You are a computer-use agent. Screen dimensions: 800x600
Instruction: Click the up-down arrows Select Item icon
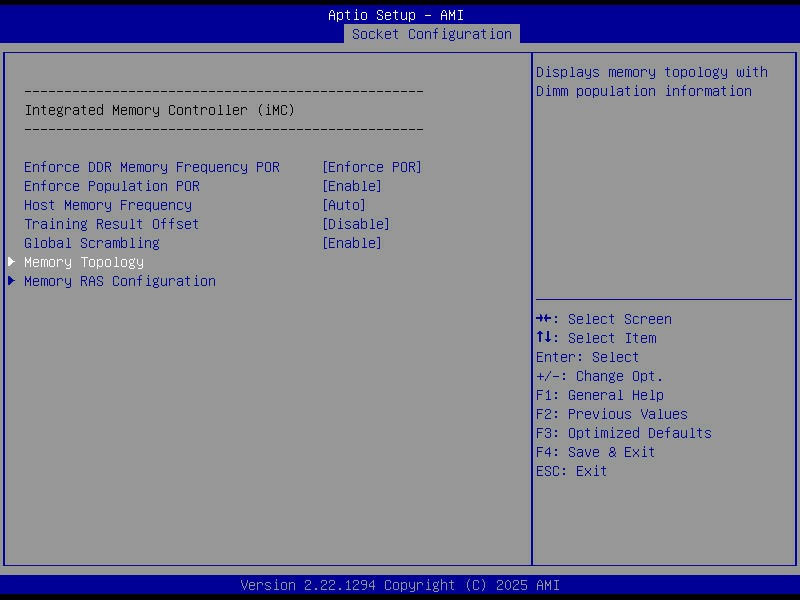[x=545, y=338]
